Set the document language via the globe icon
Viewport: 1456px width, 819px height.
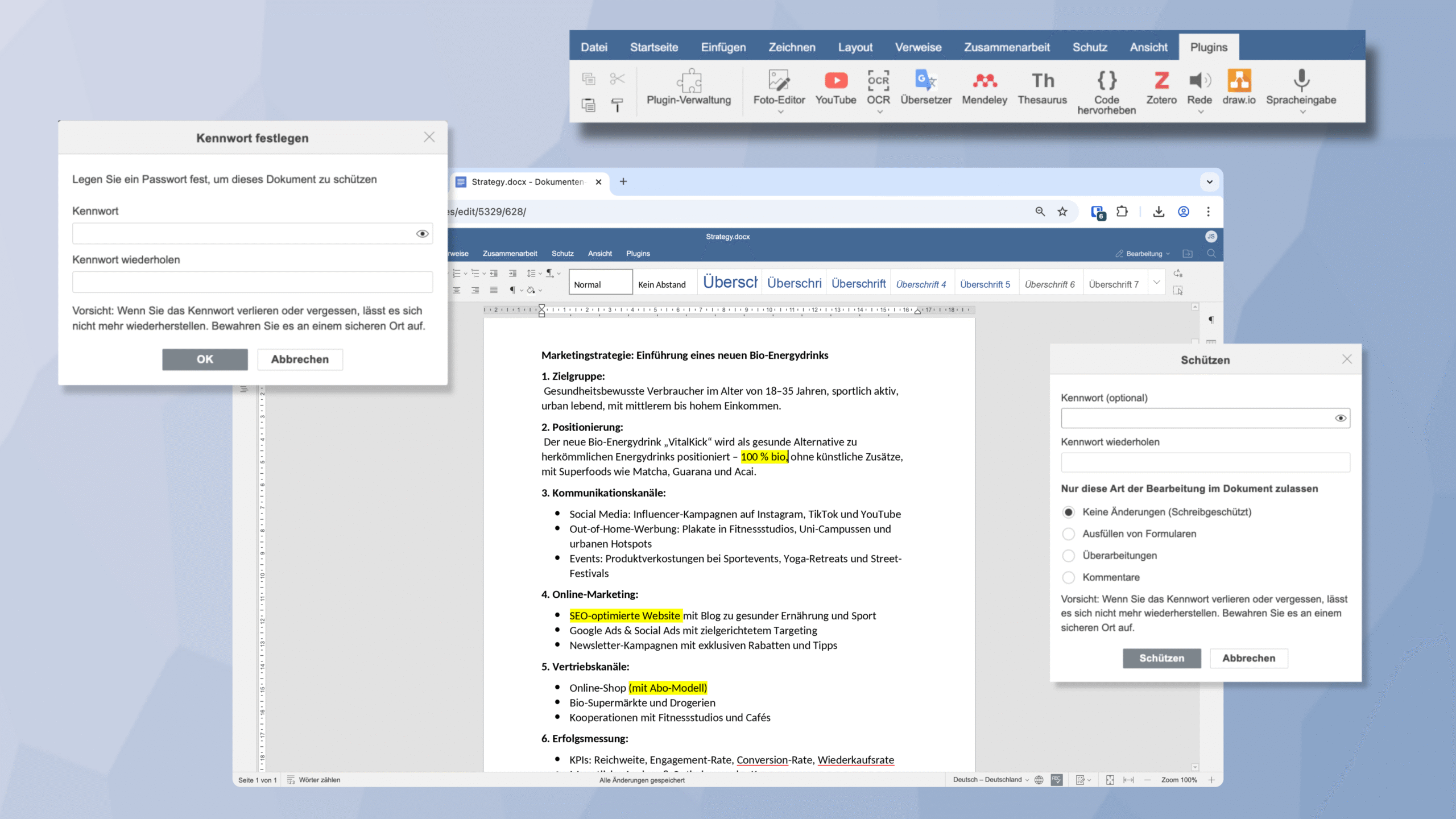click(x=1039, y=780)
